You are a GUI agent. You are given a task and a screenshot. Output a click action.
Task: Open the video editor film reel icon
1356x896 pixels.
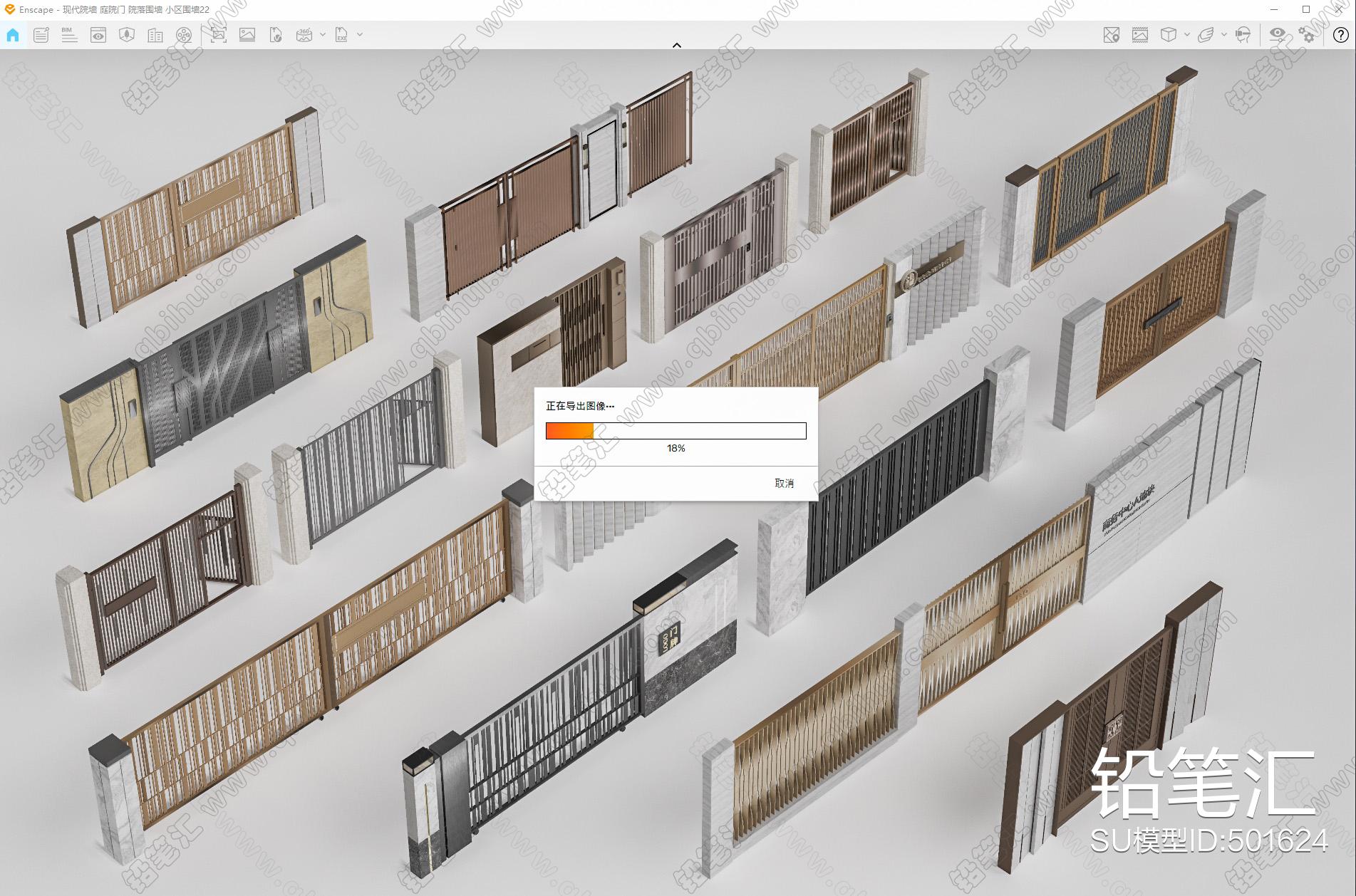click(x=184, y=34)
